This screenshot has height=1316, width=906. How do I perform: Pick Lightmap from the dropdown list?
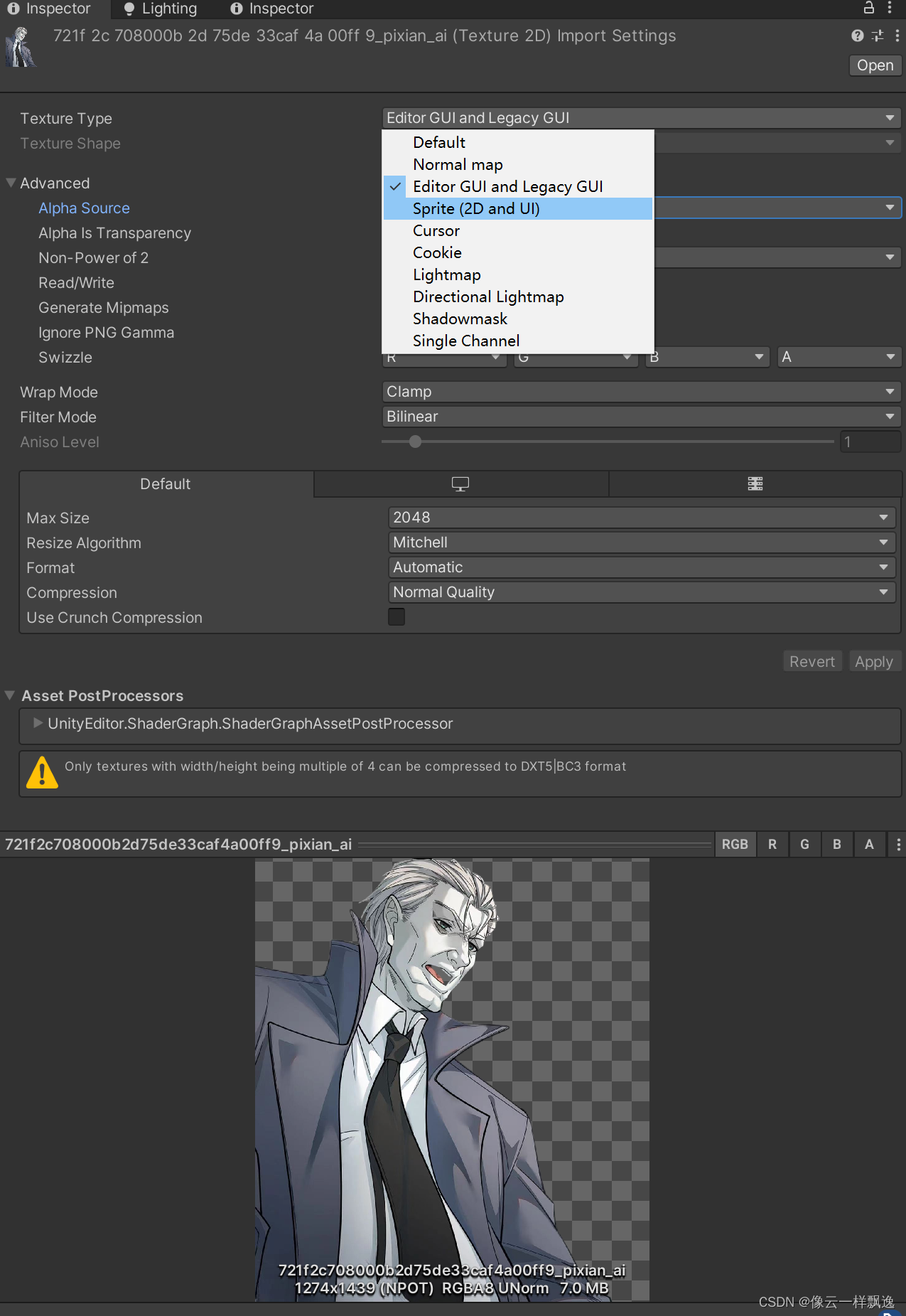click(x=518, y=274)
